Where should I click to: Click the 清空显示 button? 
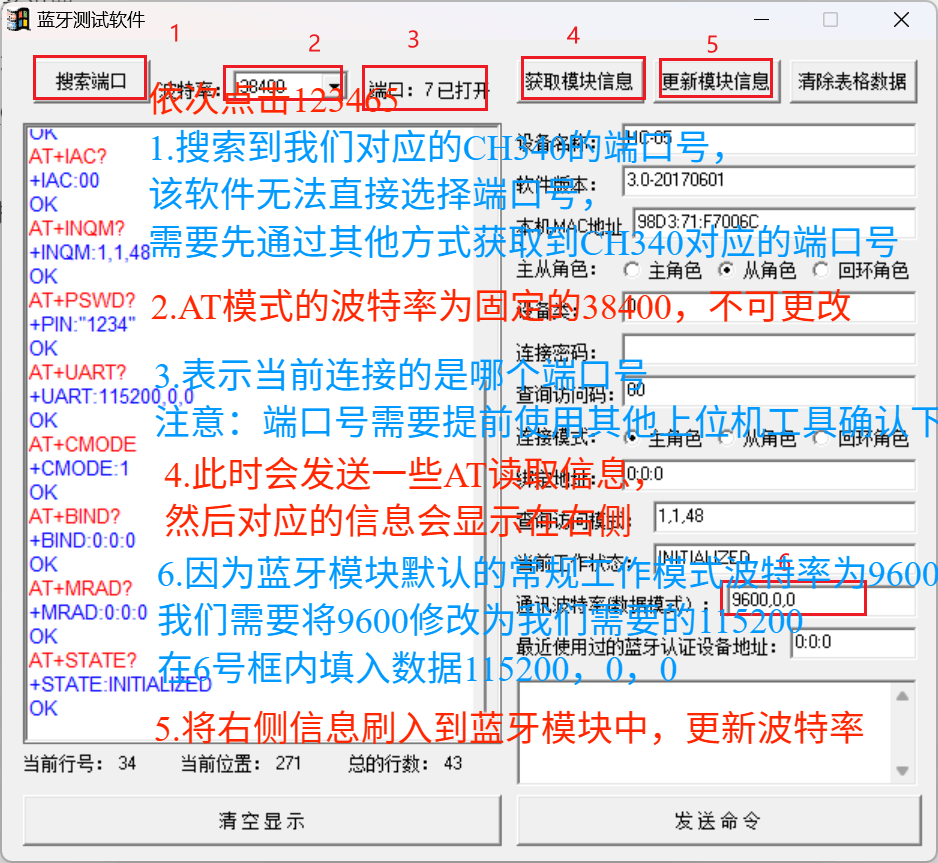click(262, 821)
